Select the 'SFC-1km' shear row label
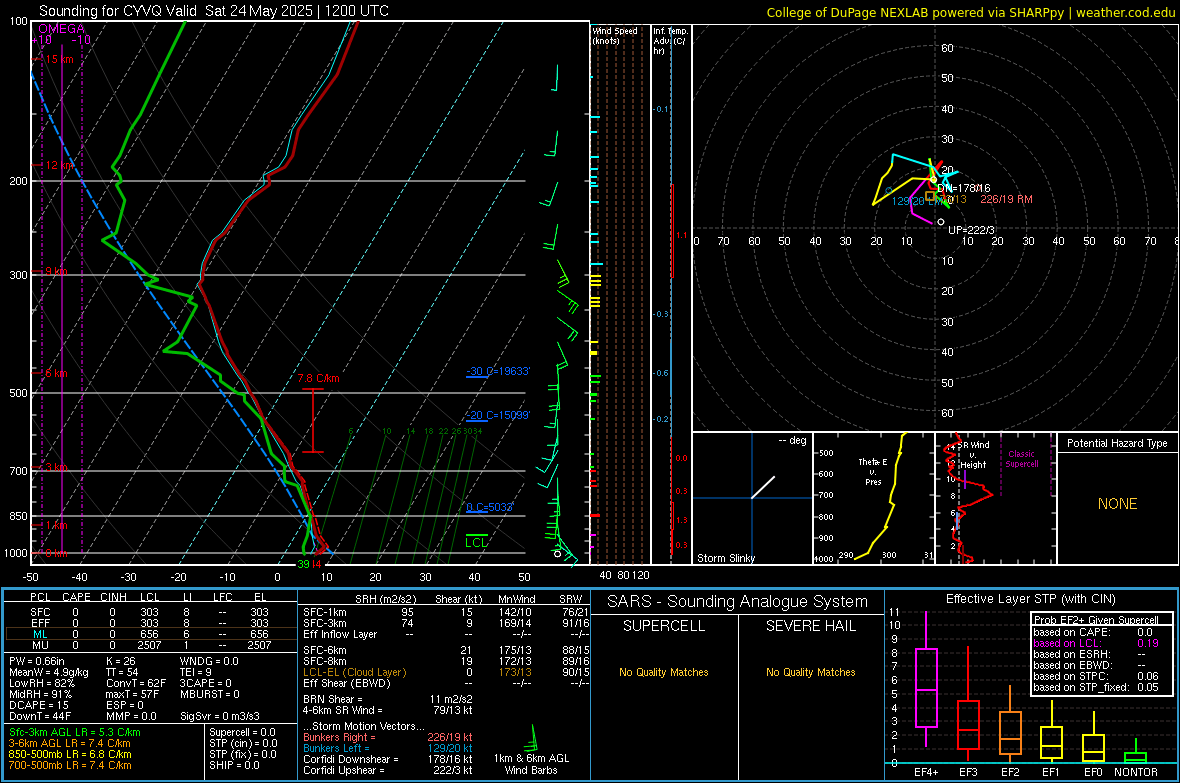 (325, 612)
